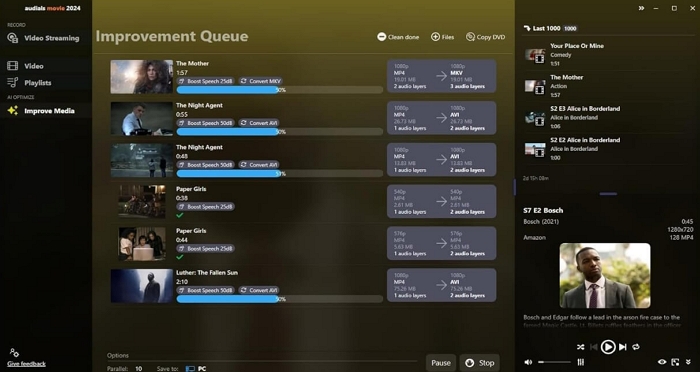The width and height of the screenshot is (700, 372).
Task: Toggle shuffle playback icon
Action: point(580,347)
